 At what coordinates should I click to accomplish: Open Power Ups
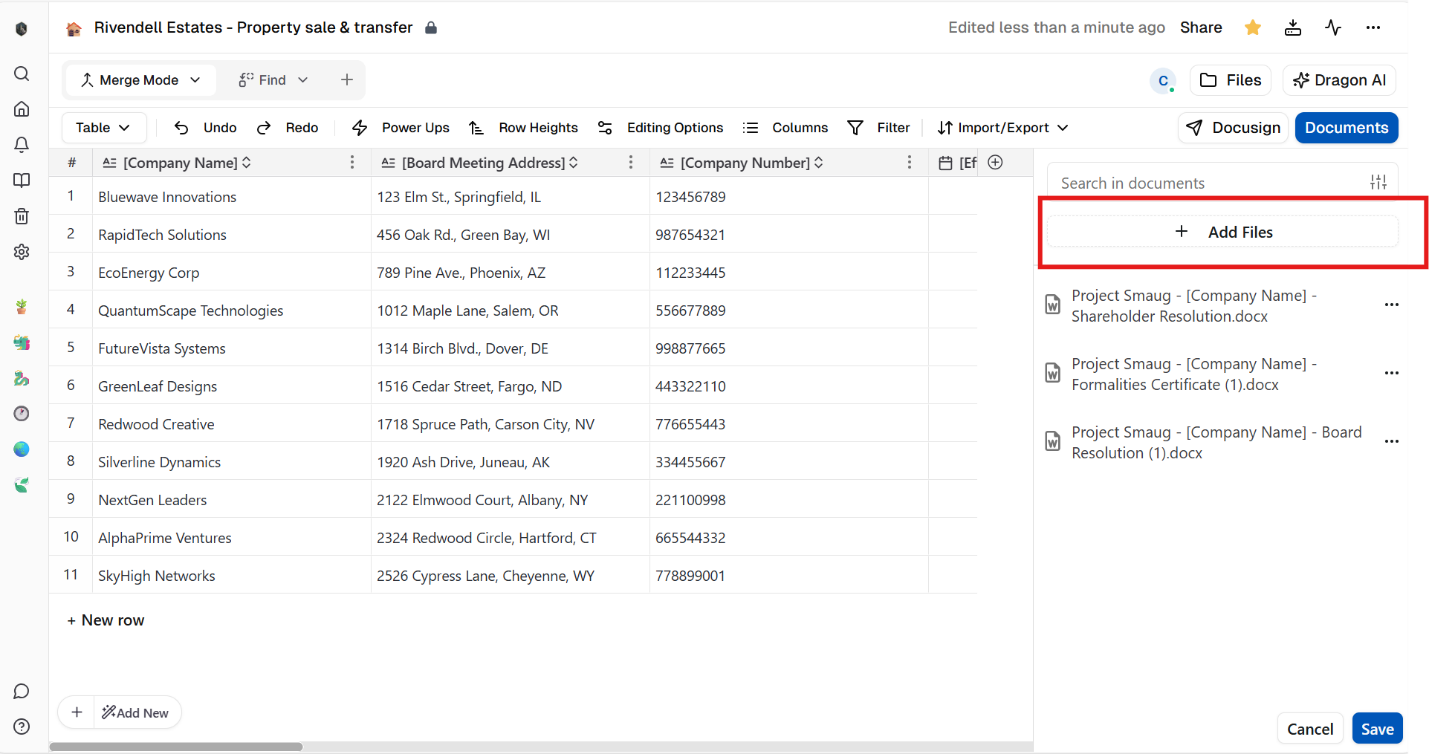401,128
